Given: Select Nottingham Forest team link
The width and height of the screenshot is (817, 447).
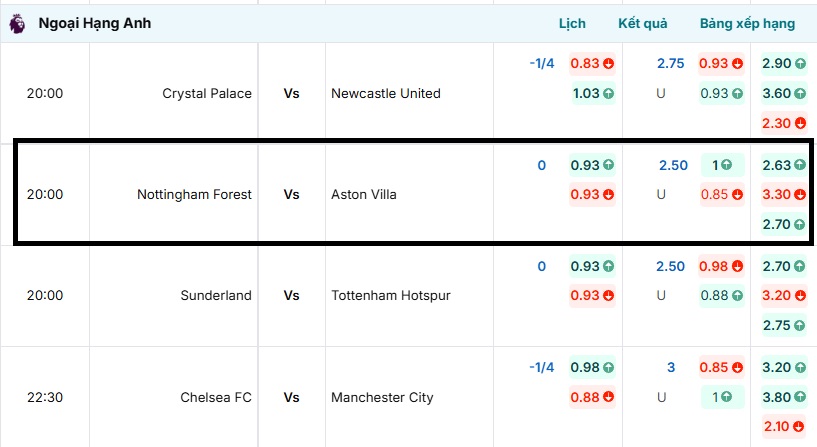Looking at the screenshot, I should [x=194, y=194].
